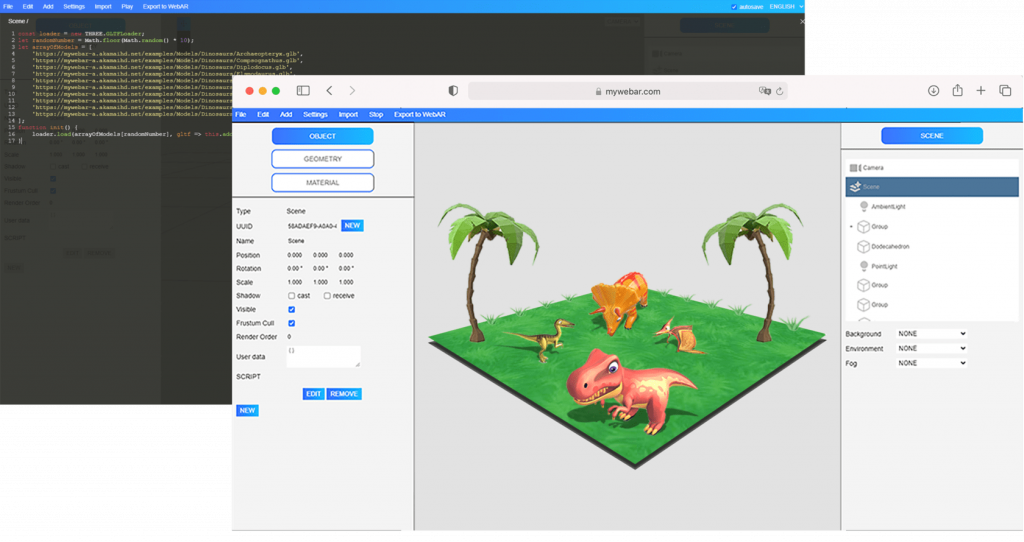Enable the Shadow receive checkbox
This screenshot has height=542, width=1024.
[328, 296]
